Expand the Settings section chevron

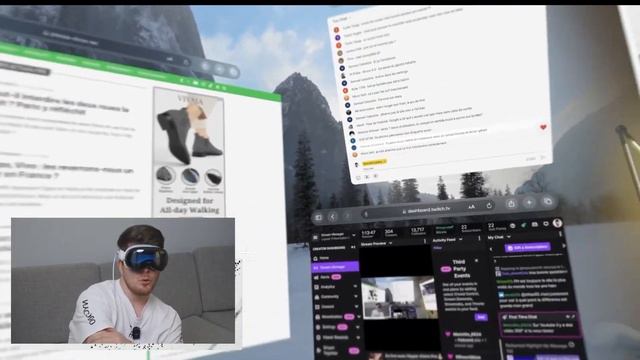(358, 327)
